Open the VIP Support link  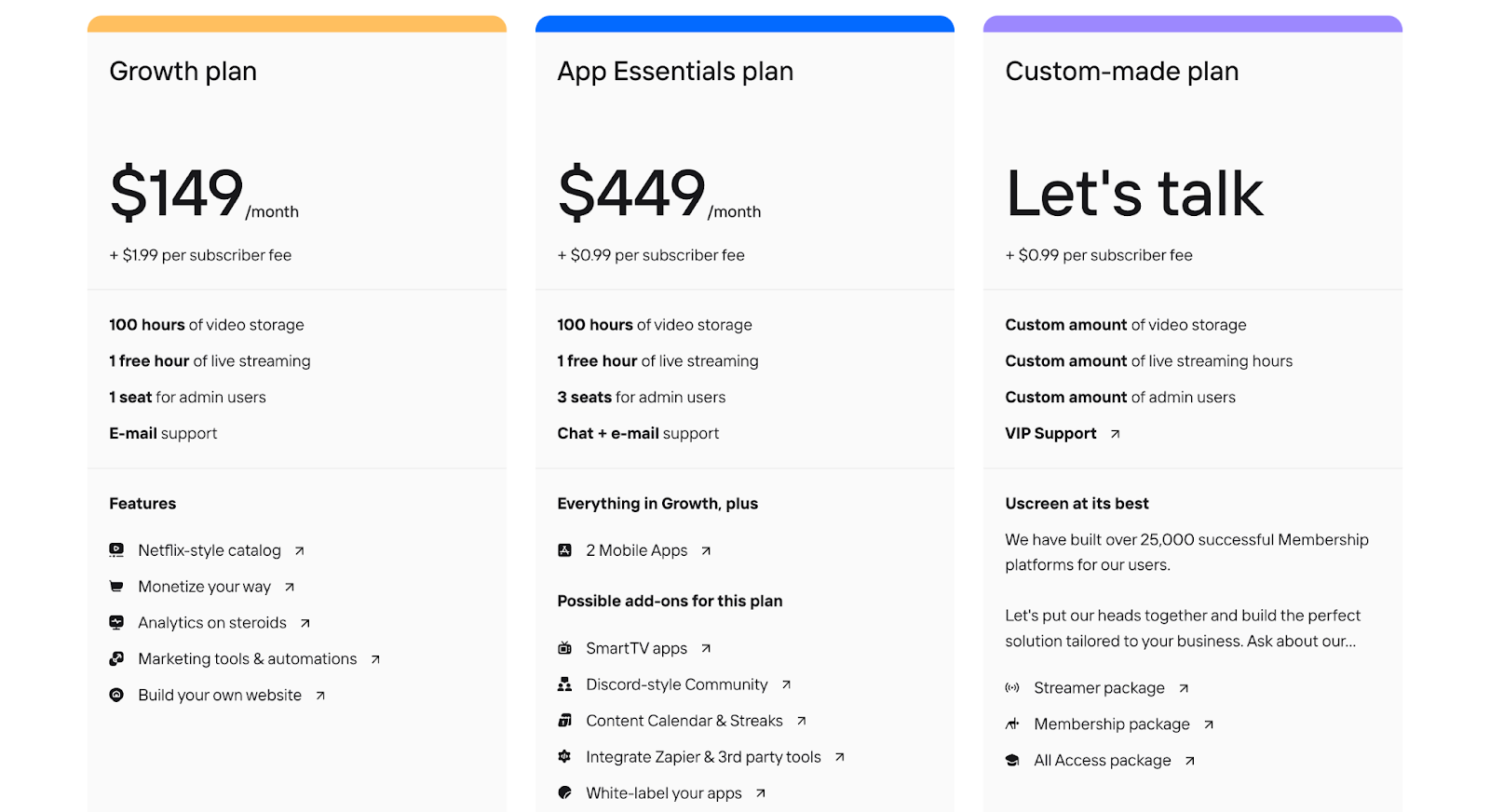click(1050, 433)
